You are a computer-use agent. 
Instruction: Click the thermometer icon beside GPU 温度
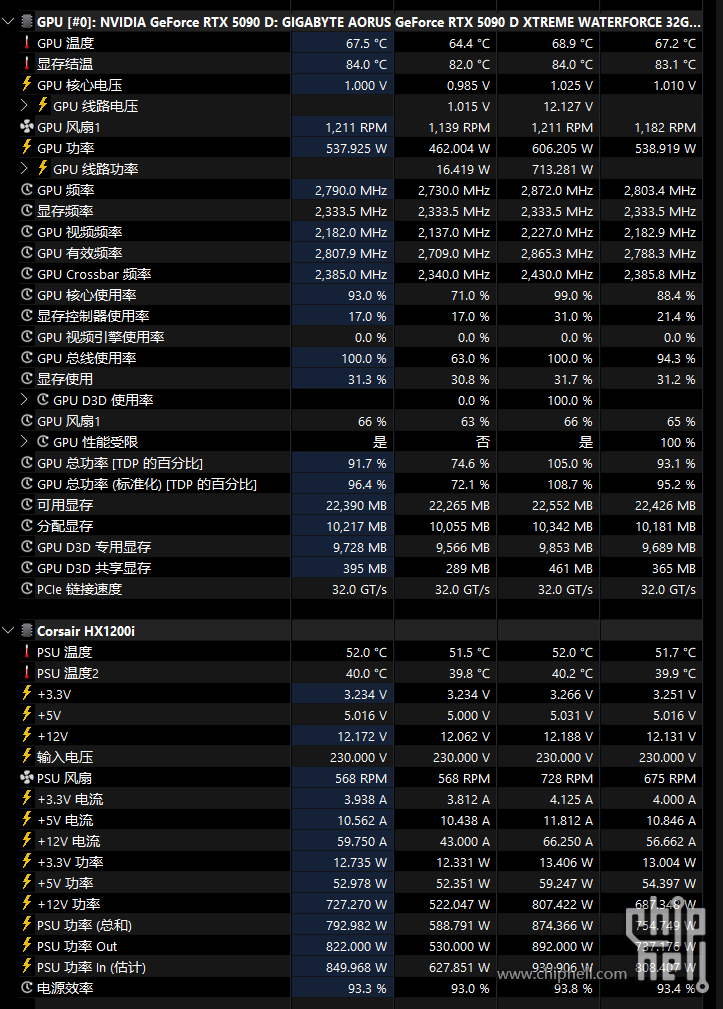coord(26,43)
